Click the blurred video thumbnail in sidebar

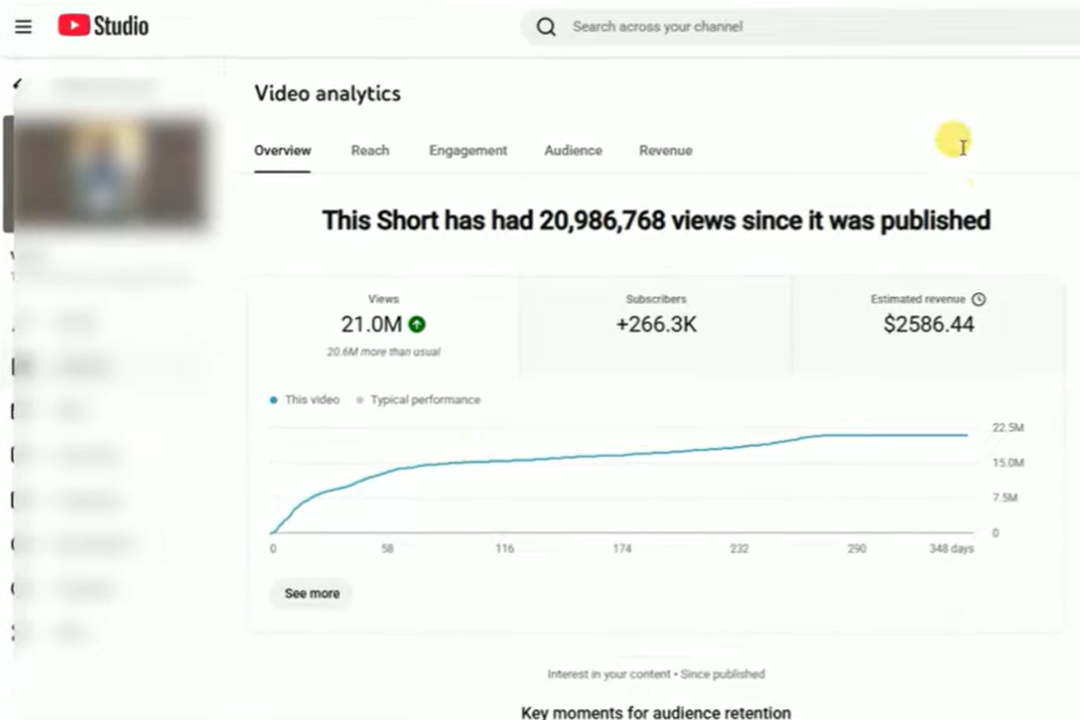point(110,172)
